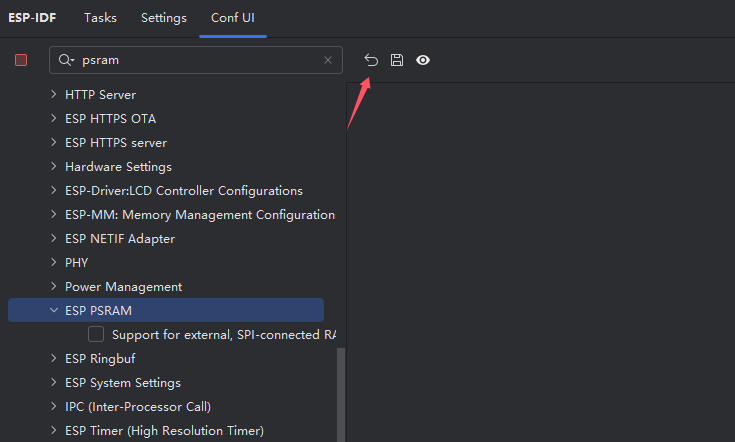Enable Support for external SPI-connected RAM

pos(96,334)
